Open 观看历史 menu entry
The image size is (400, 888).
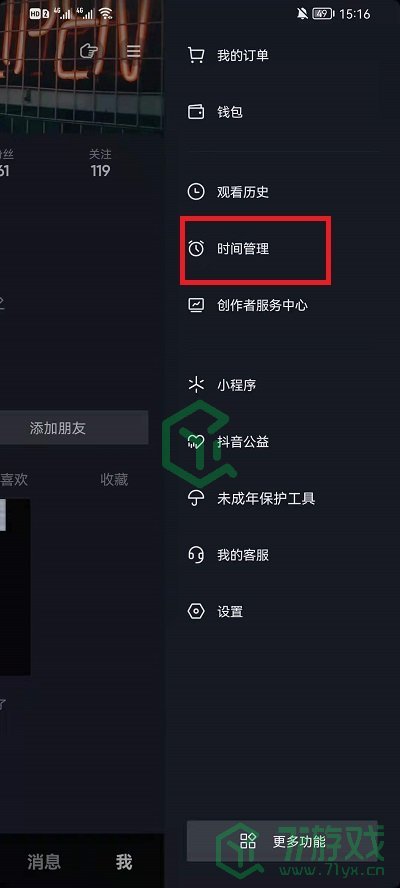point(282,192)
